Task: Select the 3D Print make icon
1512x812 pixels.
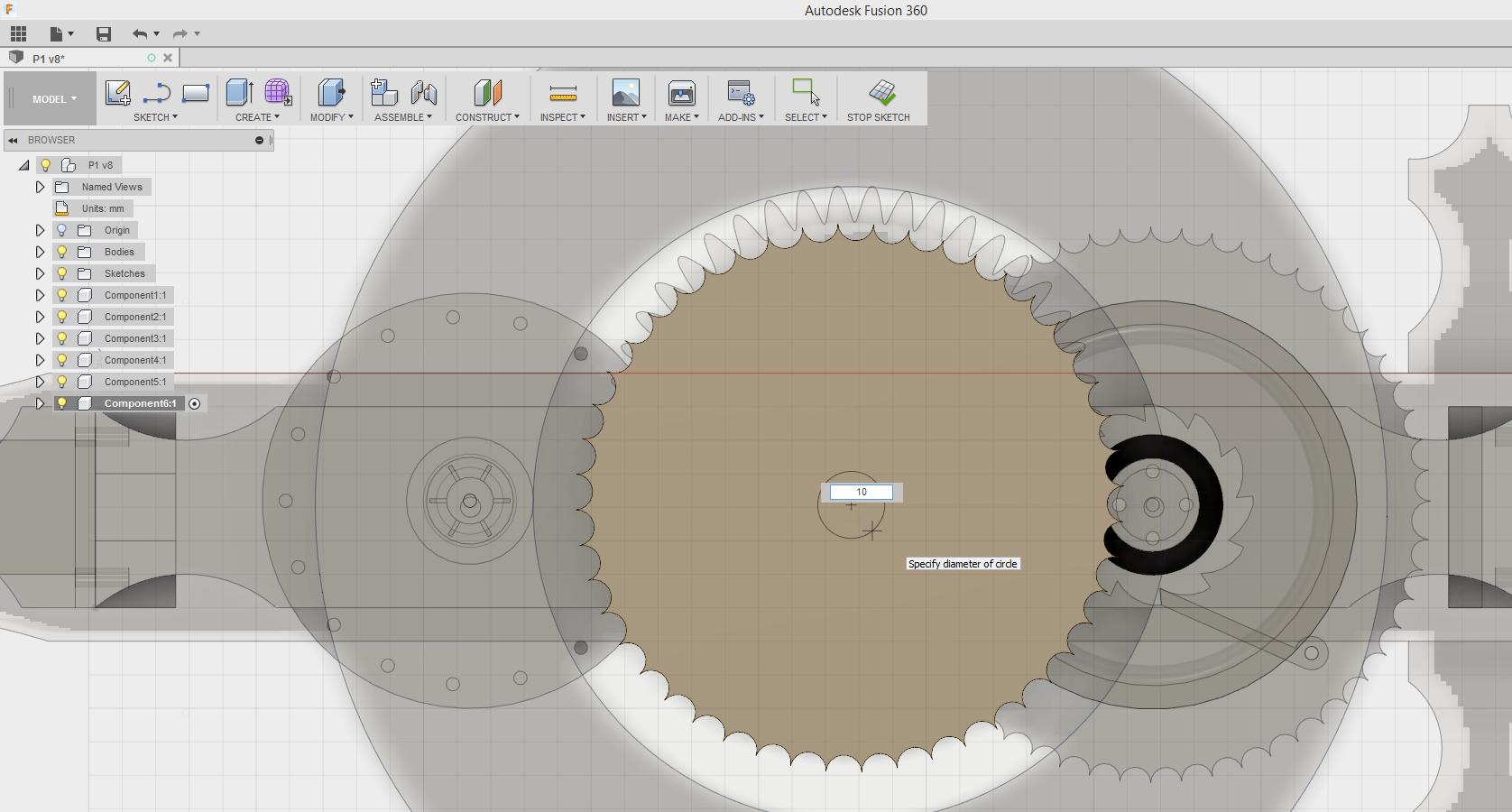Action: (681, 92)
